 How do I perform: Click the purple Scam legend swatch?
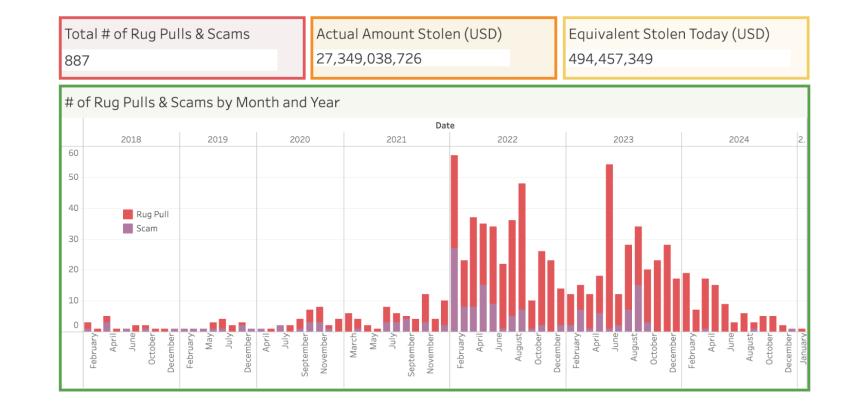pos(128,229)
